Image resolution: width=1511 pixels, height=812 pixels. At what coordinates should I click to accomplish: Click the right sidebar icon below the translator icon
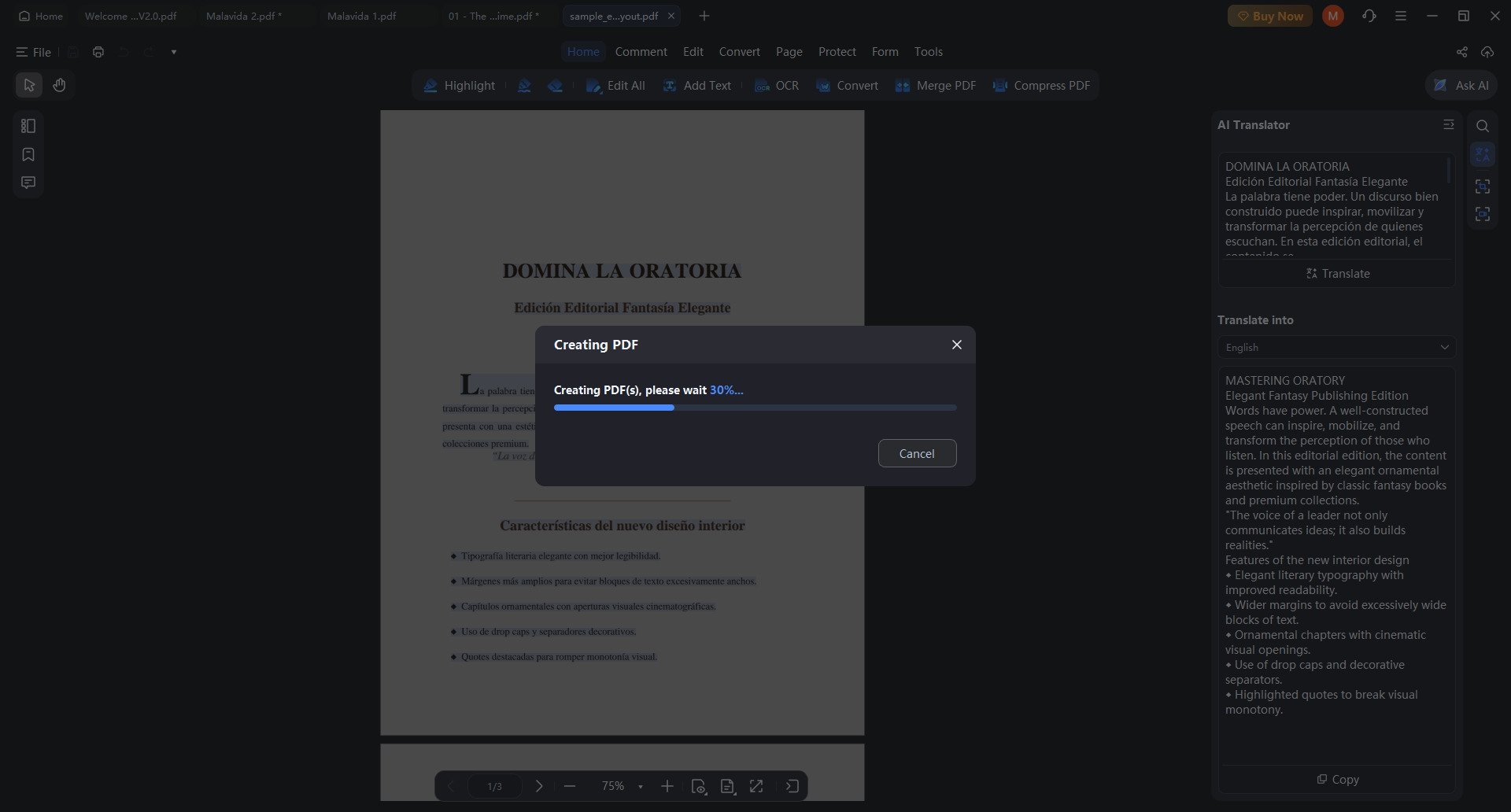click(x=1482, y=186)
